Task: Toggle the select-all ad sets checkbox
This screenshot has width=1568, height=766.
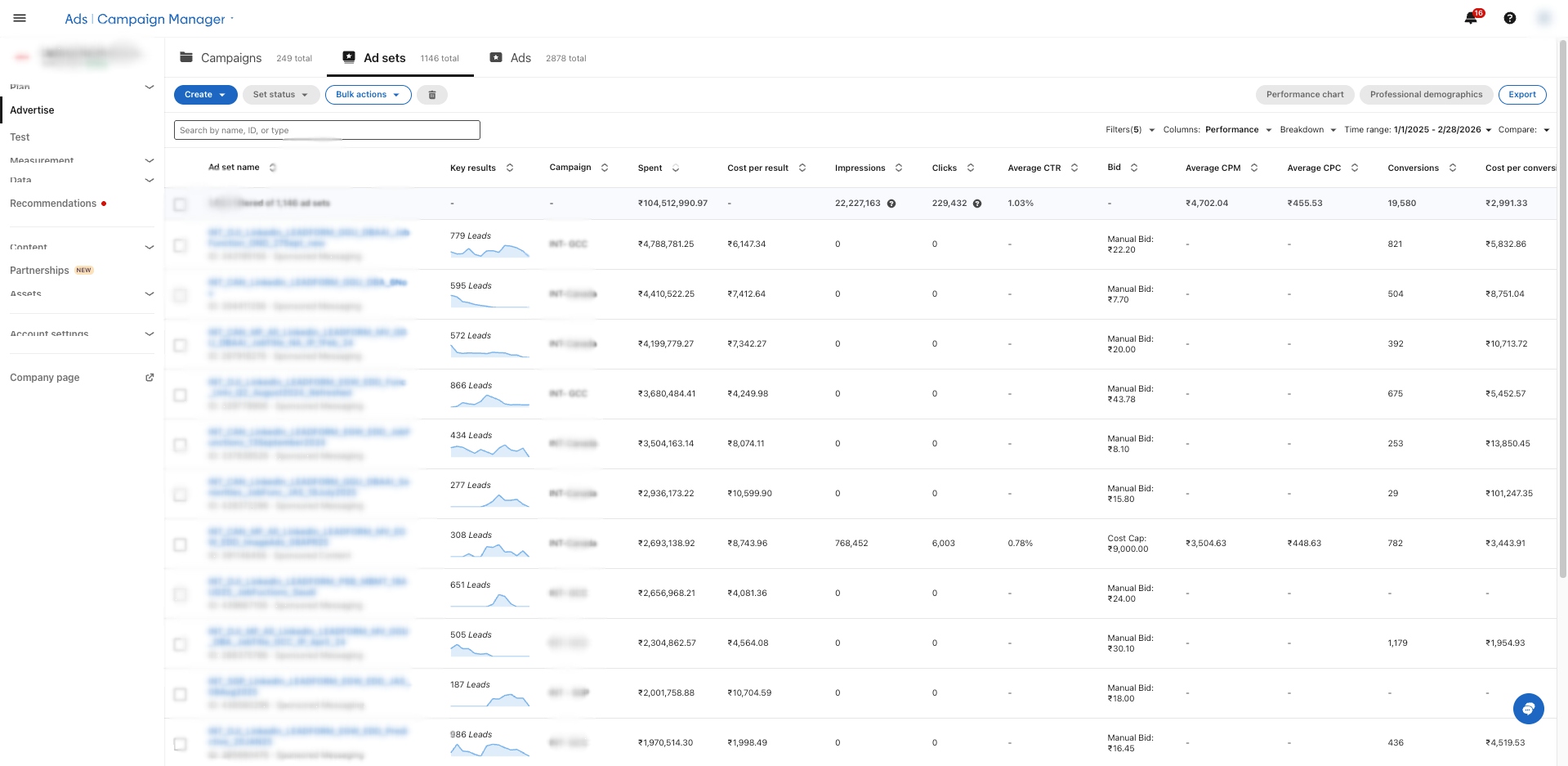Action: (180, 204)
